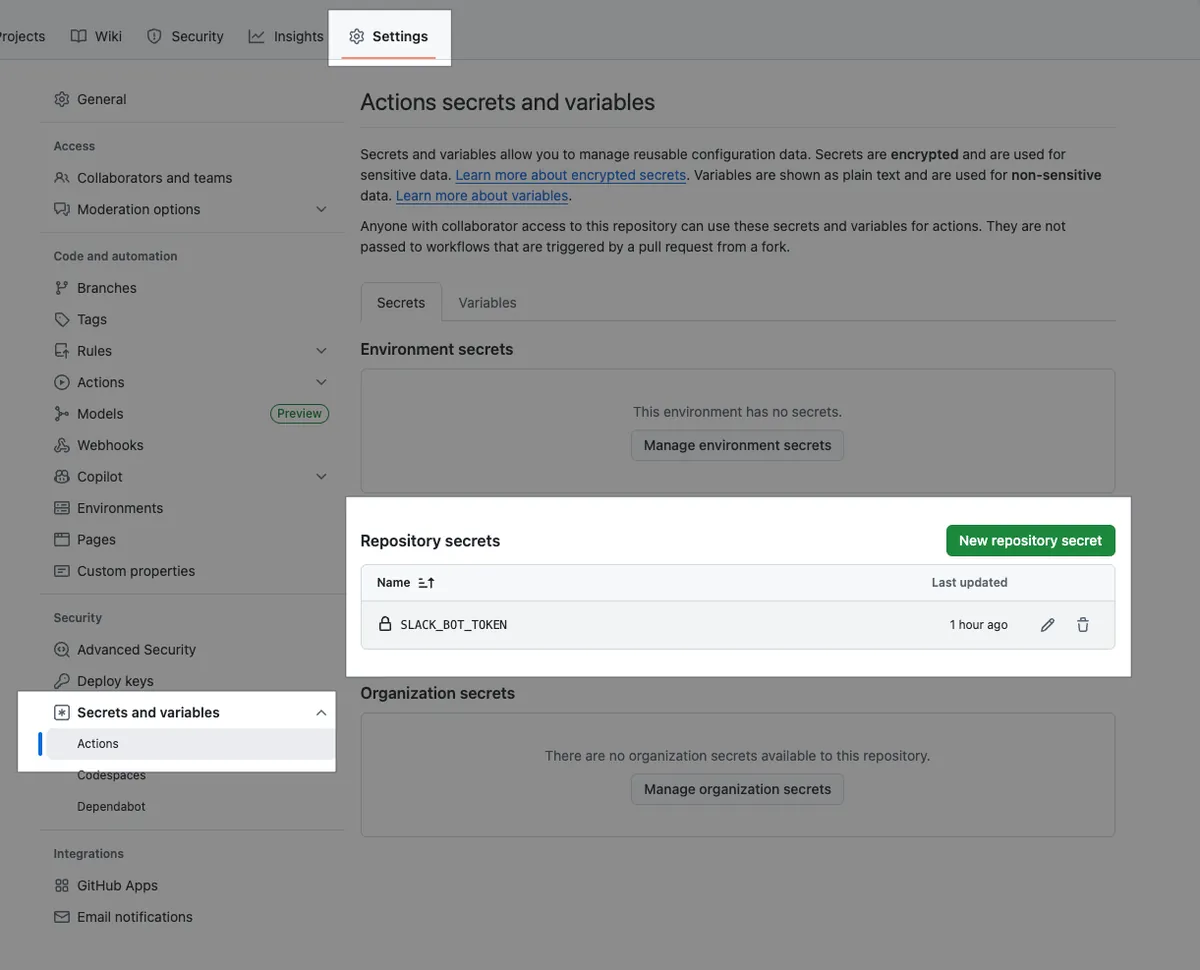Open the Learn more about encrypted secrets link
1200x970 pixels.
pyautogui.click(x=570, y=175)
